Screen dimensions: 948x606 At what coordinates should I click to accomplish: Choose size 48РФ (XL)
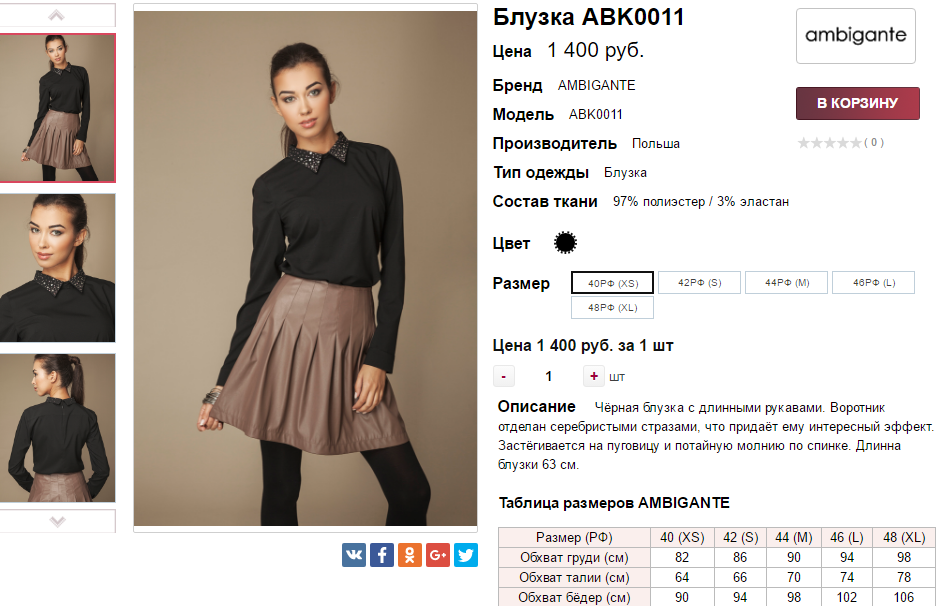pyautogui.click(x=612, y=307)
